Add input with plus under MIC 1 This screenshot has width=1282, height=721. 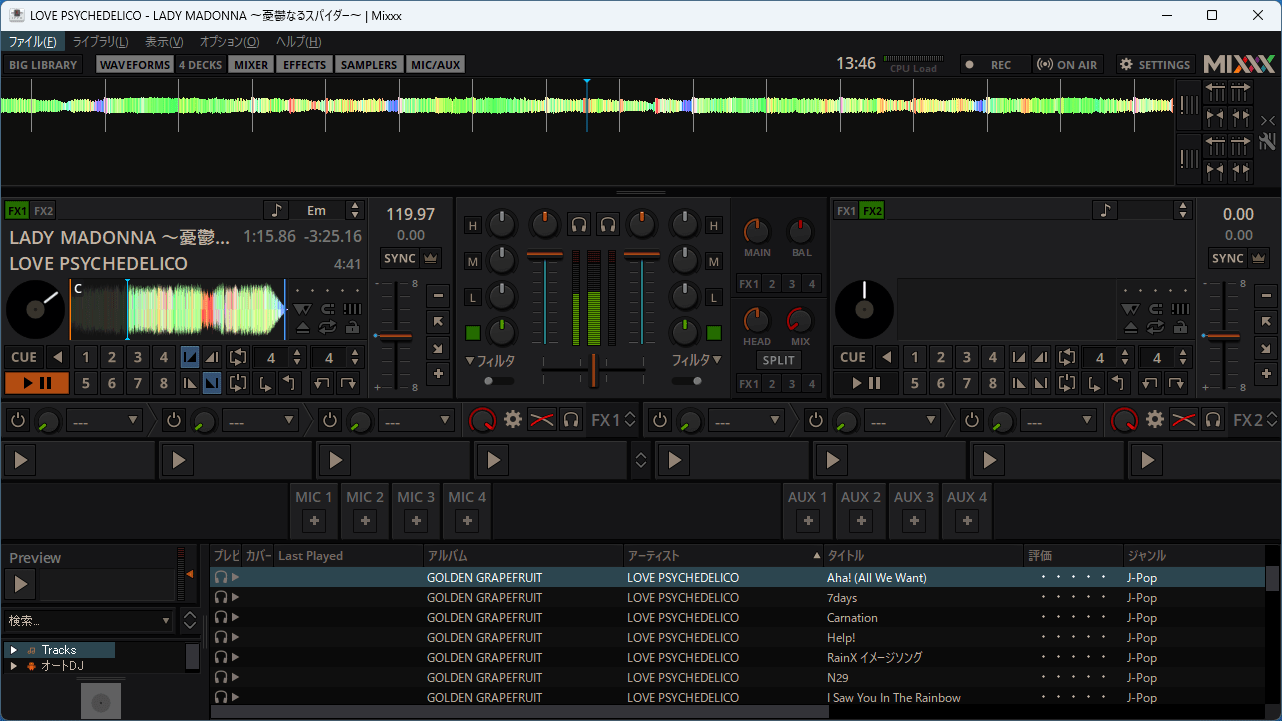click(314, 520)
